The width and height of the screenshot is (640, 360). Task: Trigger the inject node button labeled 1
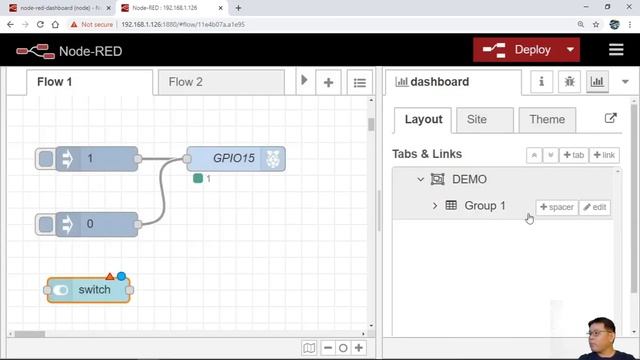pyautogui.click(x=45, y=159)
